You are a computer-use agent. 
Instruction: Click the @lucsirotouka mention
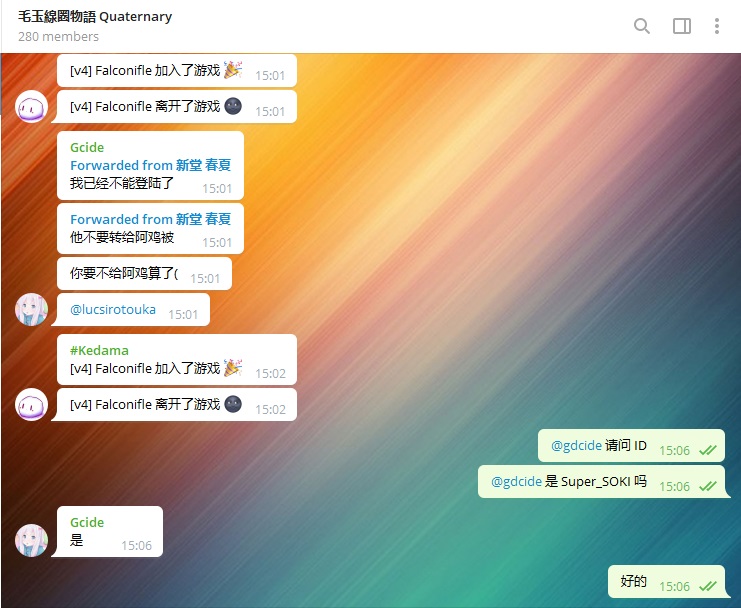pyautogui.click(x=113, y=309)
